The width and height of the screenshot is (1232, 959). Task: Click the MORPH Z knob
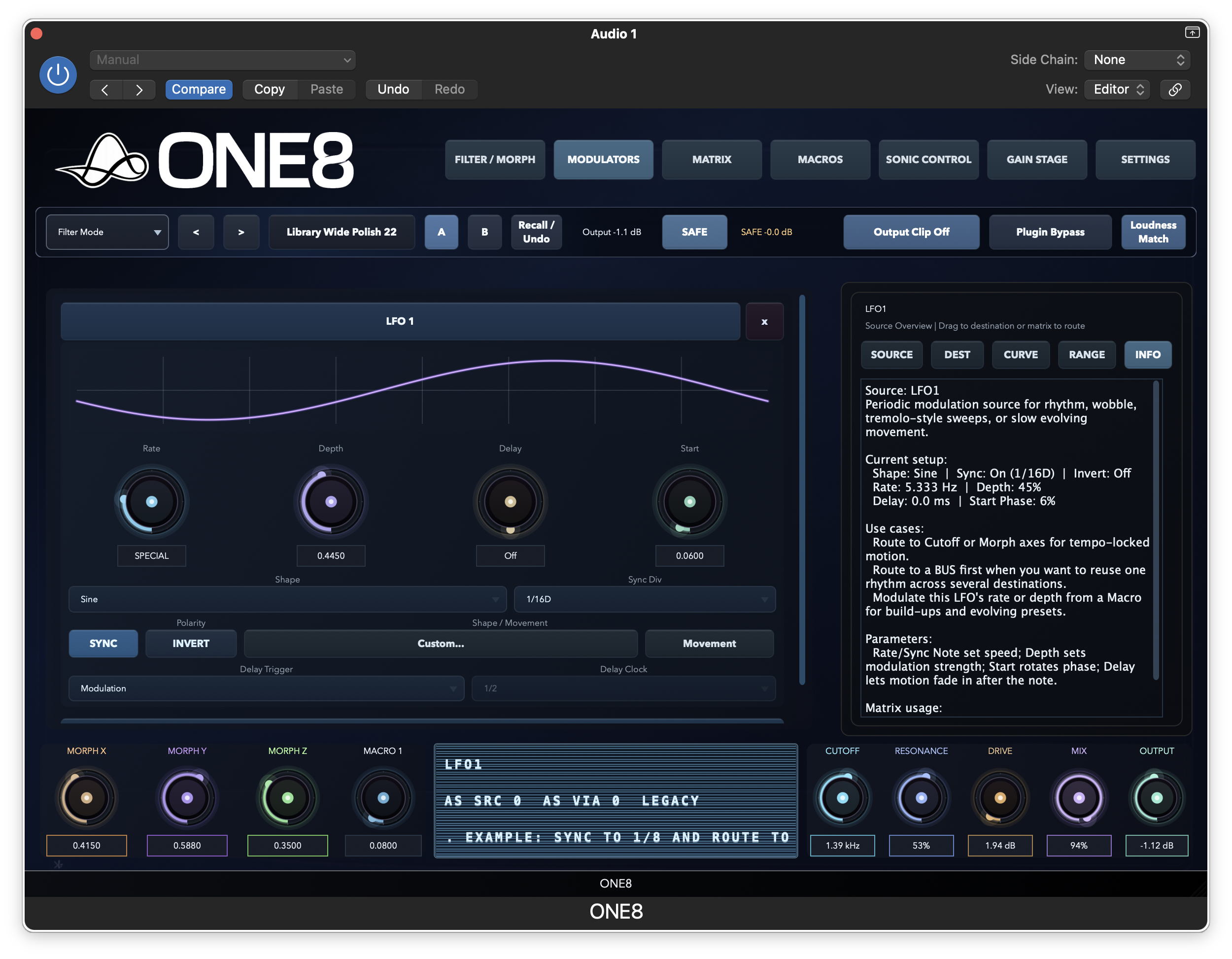[287, 798]
